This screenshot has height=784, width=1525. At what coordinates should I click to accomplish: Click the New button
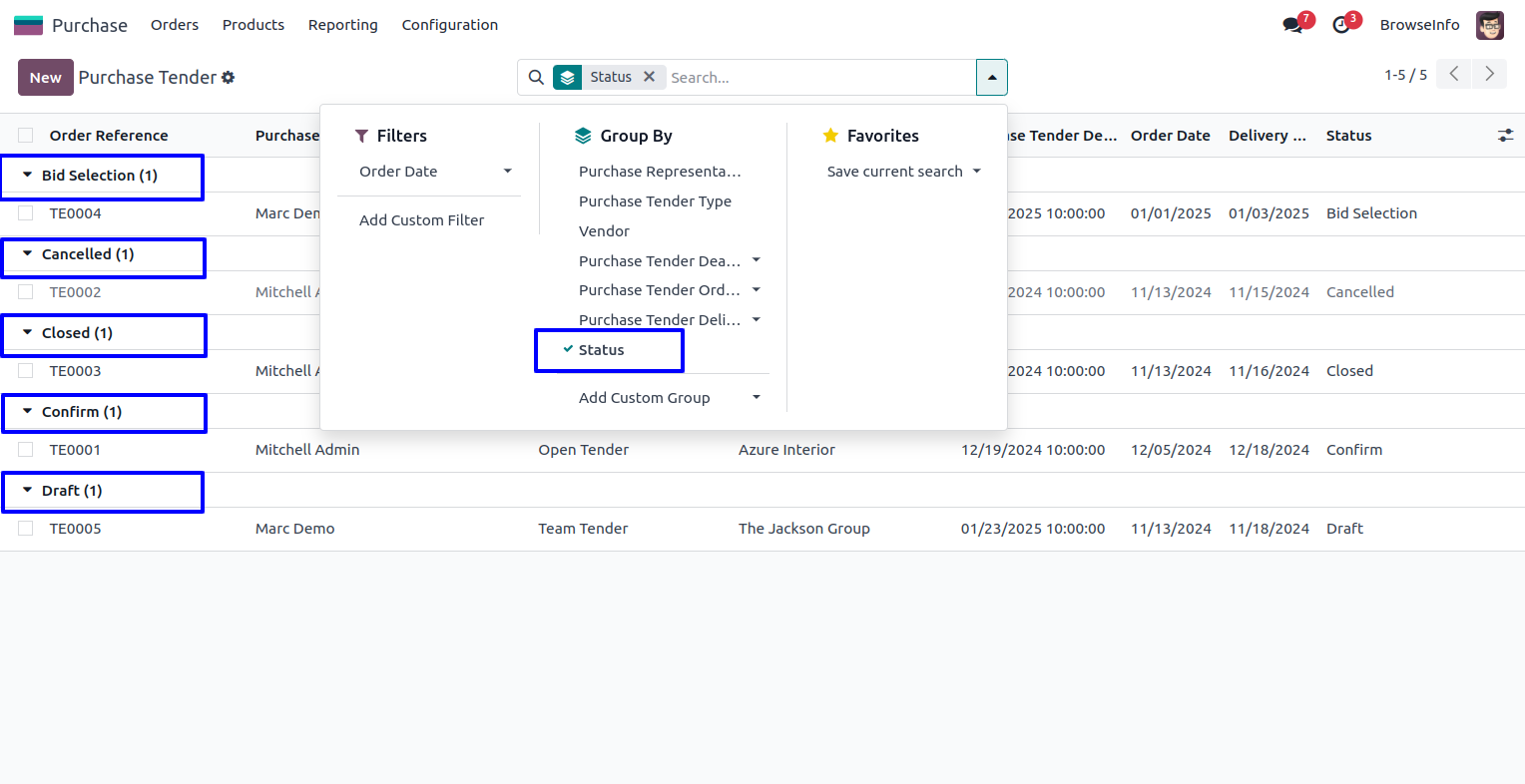[x=46, y=78]
